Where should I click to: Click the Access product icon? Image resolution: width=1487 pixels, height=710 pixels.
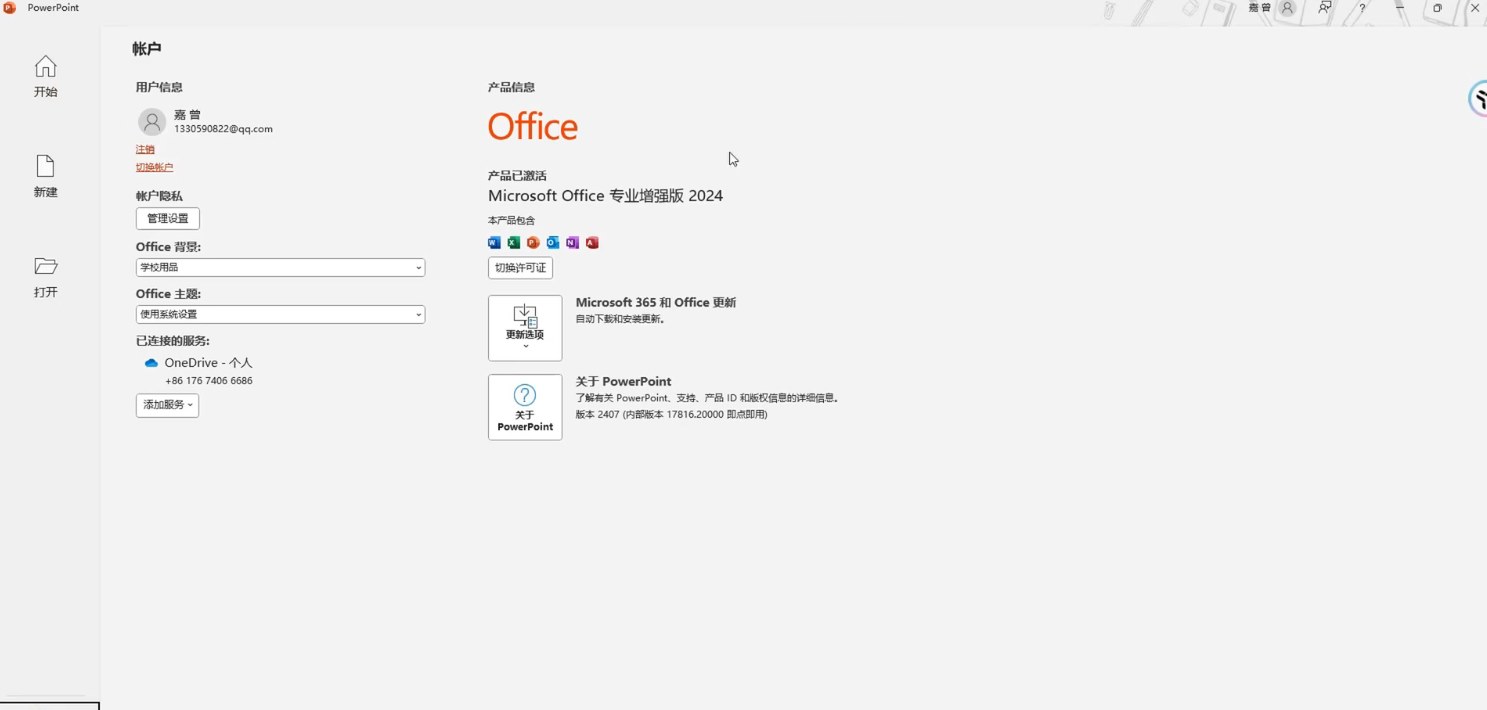pos(592,243)
